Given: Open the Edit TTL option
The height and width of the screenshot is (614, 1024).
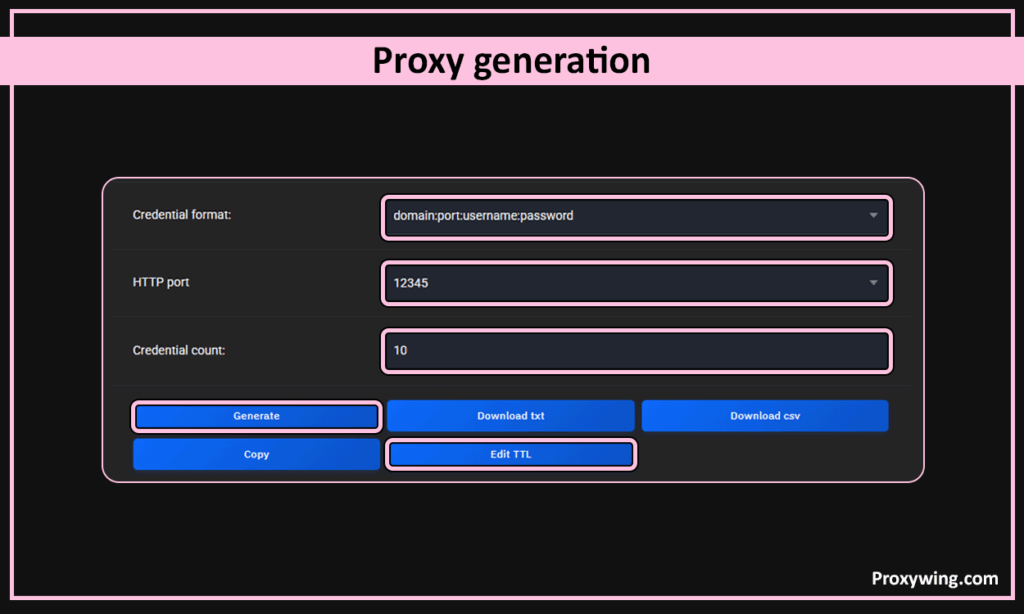Looking at the screenshot, I should pyautogui.click(x=510, y=454).
